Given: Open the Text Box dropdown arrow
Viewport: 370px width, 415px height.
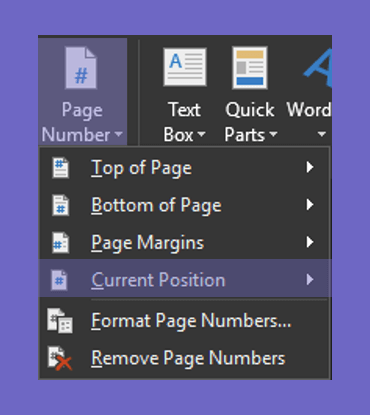Looking at the screenshot, I should 201,134.
